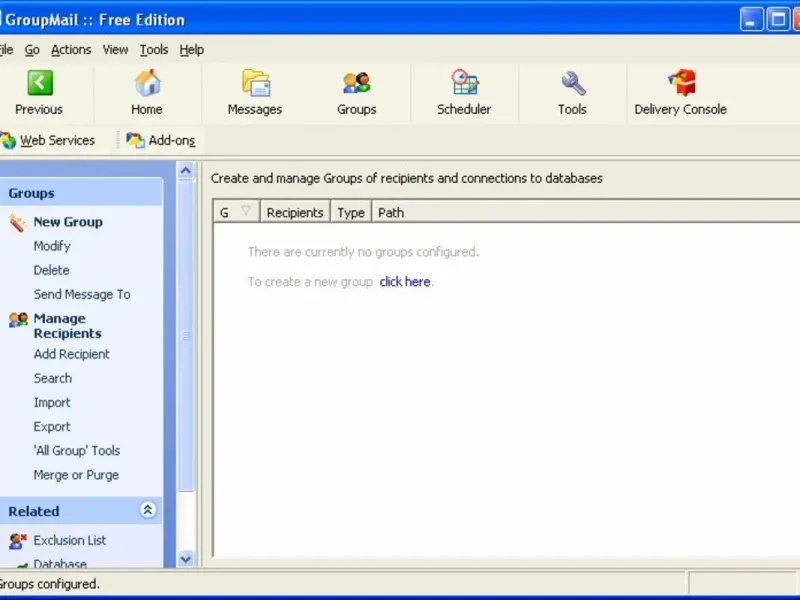Open the Actions menu

coord(71,50)
